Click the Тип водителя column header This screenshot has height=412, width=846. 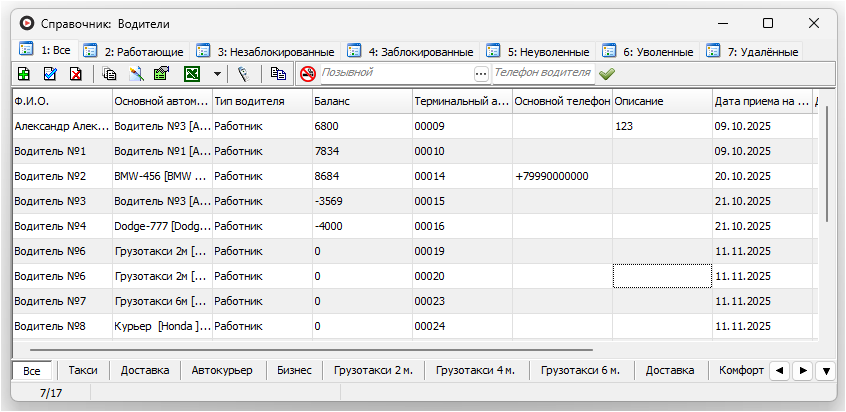point(262,101)
